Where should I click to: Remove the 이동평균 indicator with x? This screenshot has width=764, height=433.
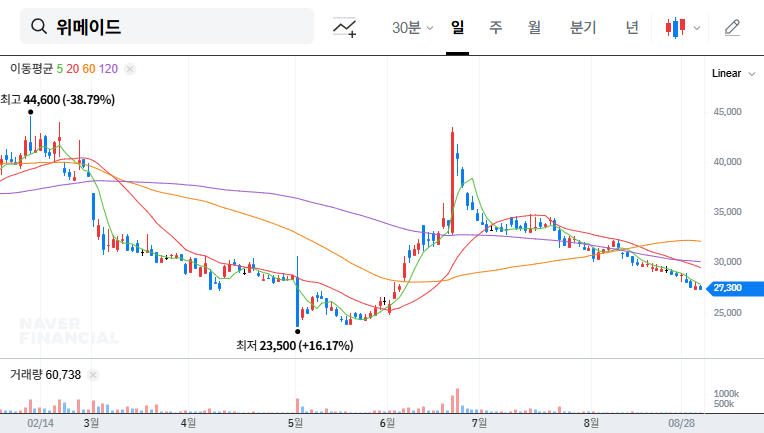point(130,69)
